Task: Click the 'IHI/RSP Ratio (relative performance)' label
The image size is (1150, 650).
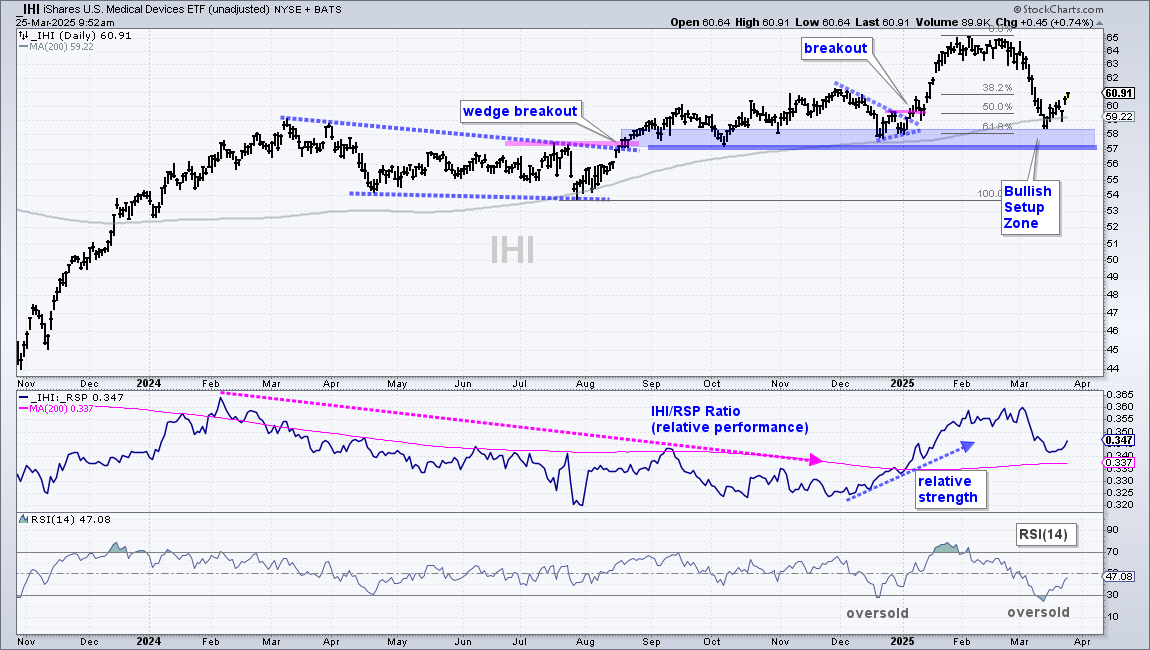Action: tap(730, 419)
